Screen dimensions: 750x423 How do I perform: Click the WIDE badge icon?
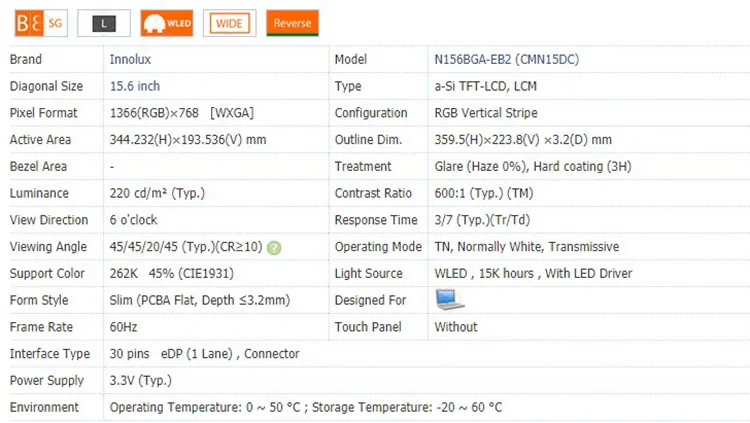230,23
